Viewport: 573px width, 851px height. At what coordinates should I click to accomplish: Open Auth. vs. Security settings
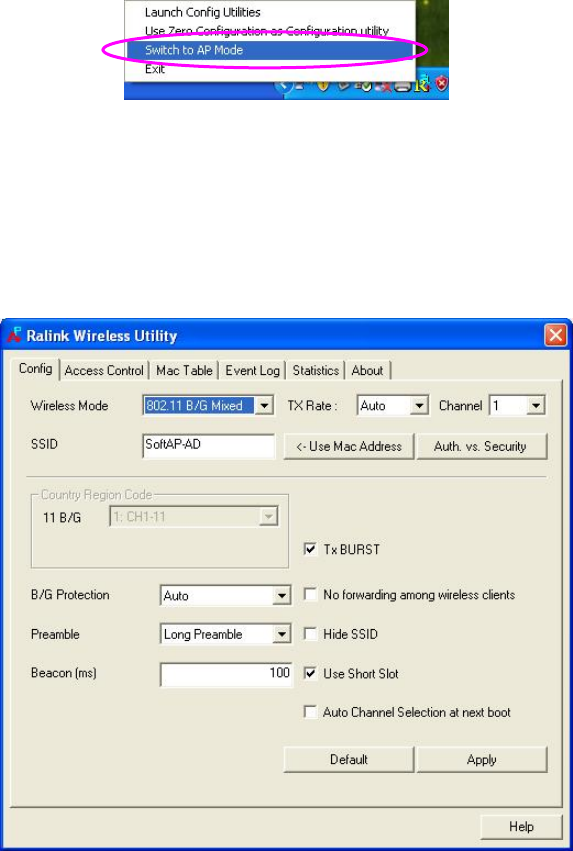point(481,447)
